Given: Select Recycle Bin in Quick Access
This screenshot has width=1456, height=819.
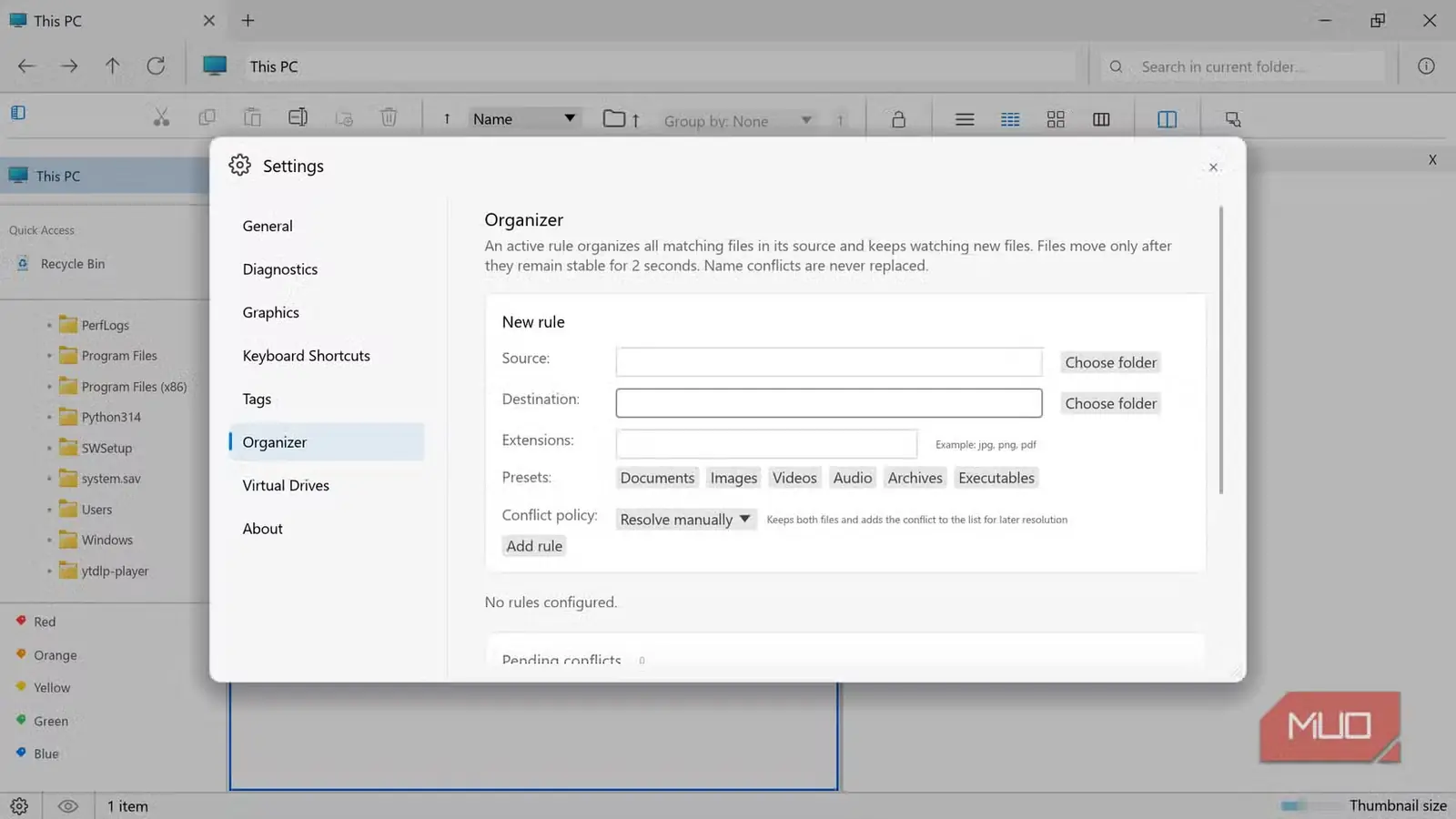Looking at the screenshot, I should click(x=73, y=264).
